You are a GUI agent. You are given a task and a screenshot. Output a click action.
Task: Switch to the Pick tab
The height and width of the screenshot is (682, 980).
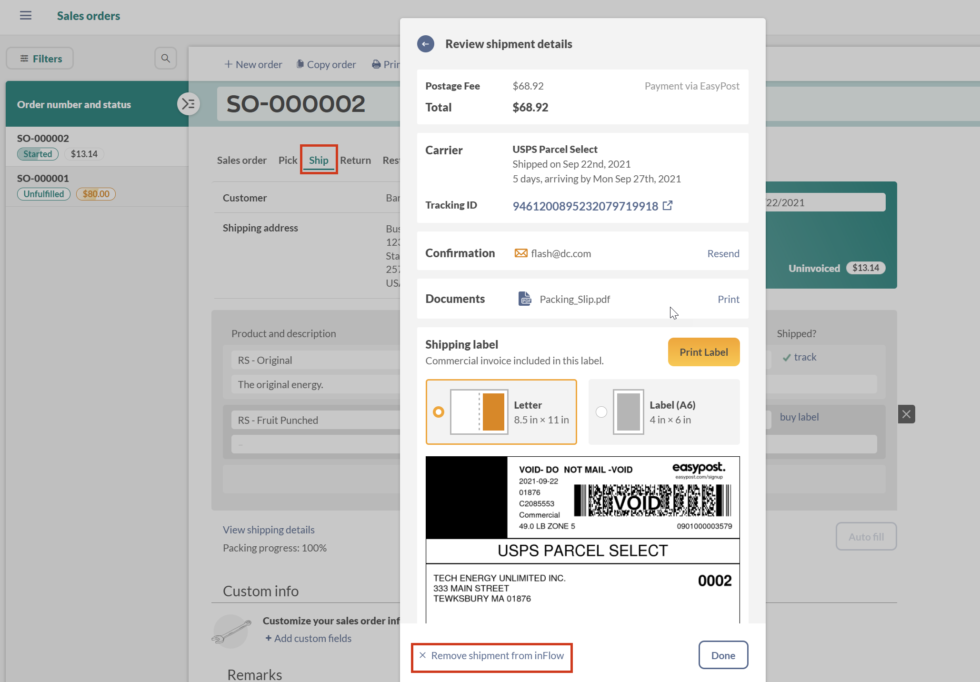(x=287, y=160)
